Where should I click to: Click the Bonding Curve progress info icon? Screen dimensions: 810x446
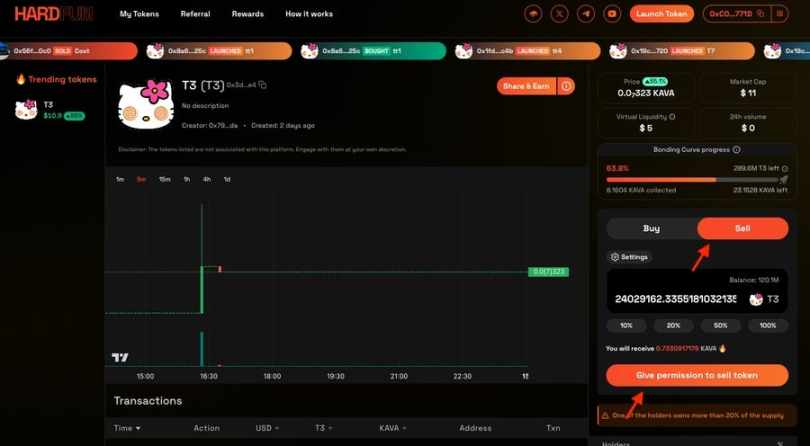[x=737, y=150]
